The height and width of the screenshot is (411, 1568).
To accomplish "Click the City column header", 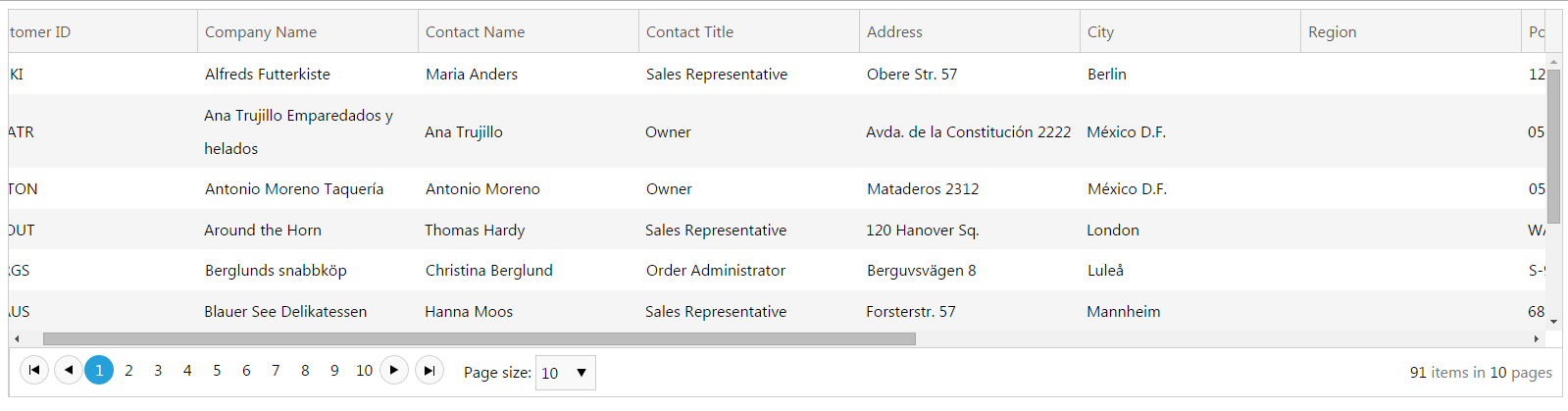I will point(1100,32).
